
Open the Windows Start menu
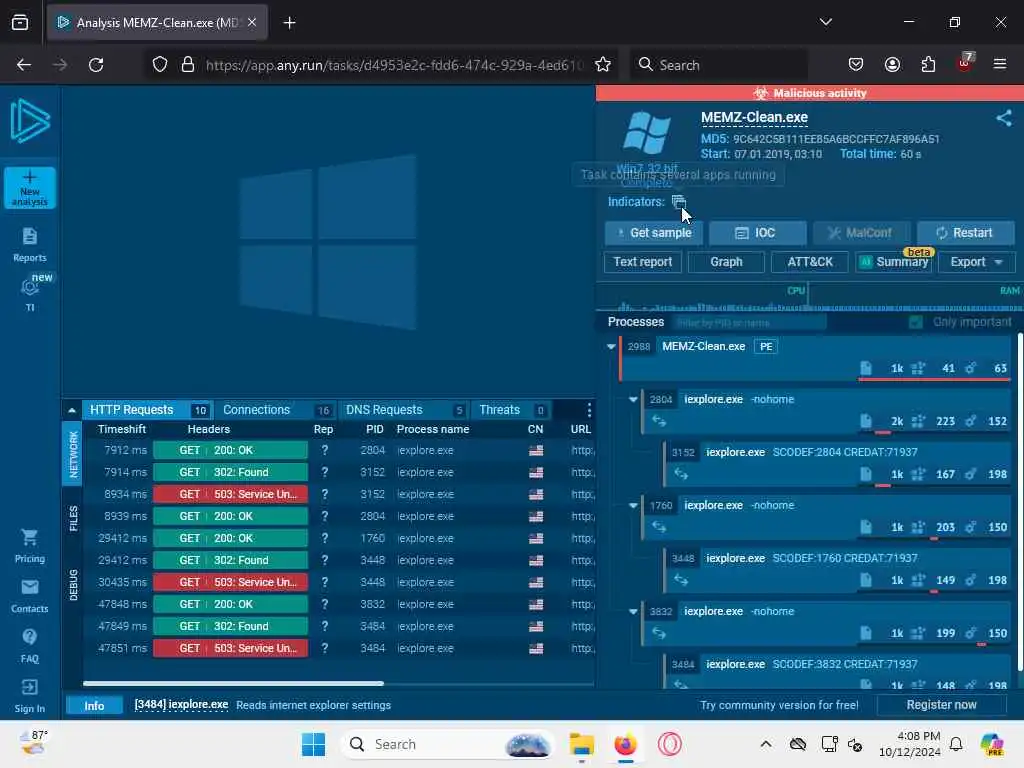(x=313, y=744)
